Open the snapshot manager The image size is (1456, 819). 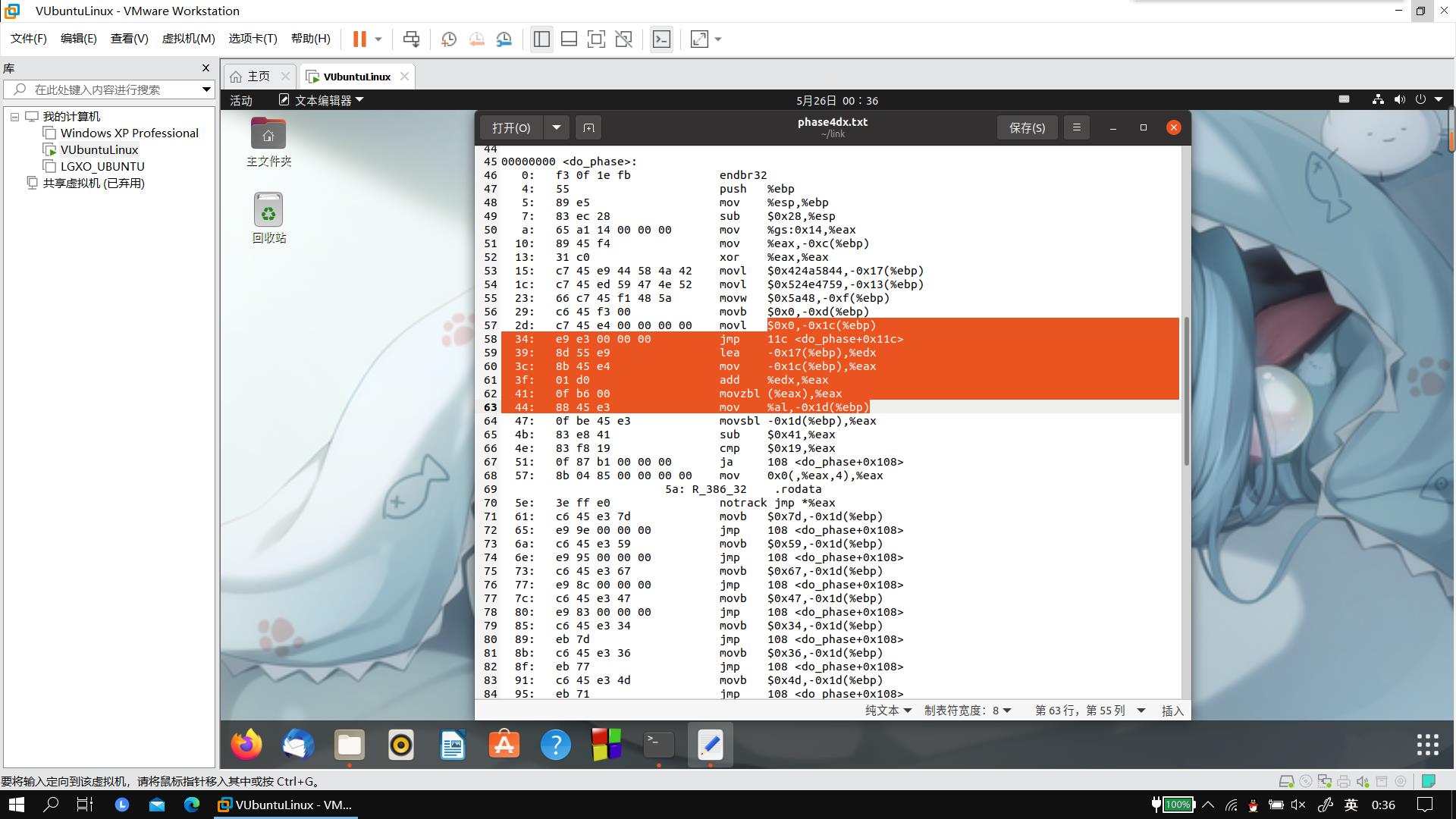[x=504, y=39]
